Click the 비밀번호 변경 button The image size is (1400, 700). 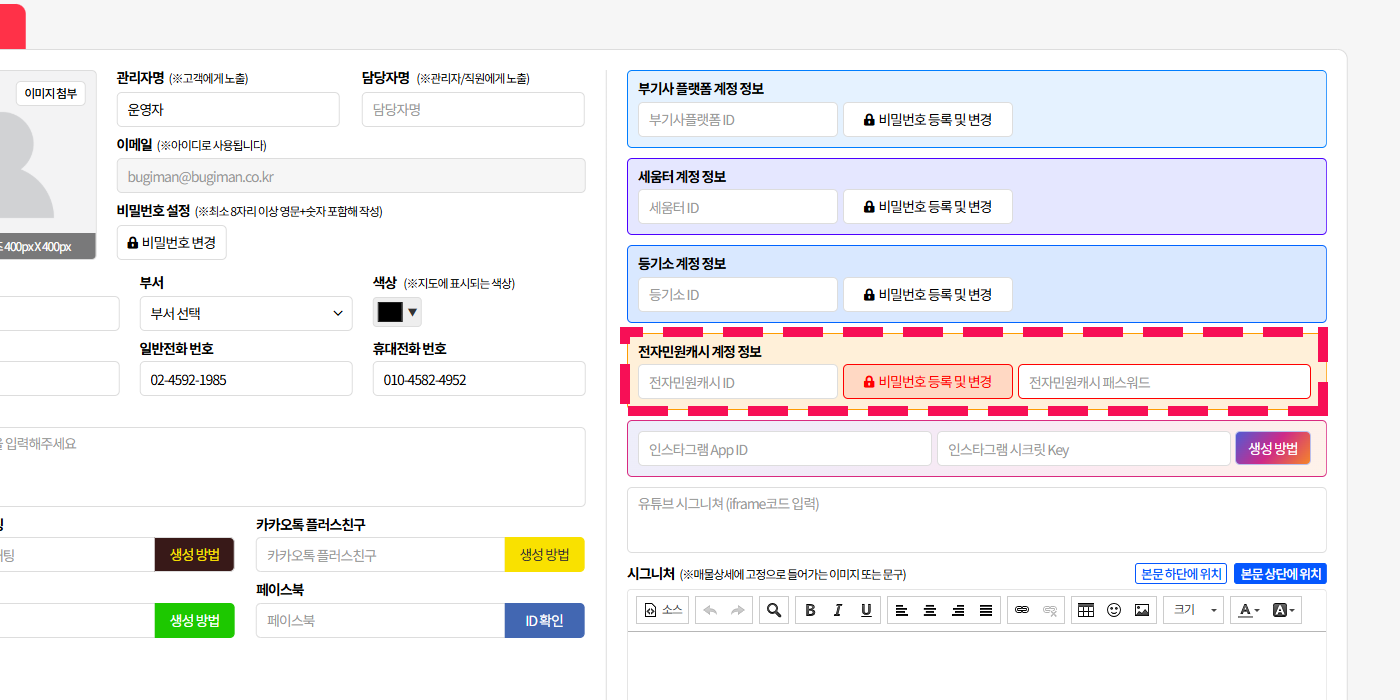pyautogui.click(x=172, y=243)
